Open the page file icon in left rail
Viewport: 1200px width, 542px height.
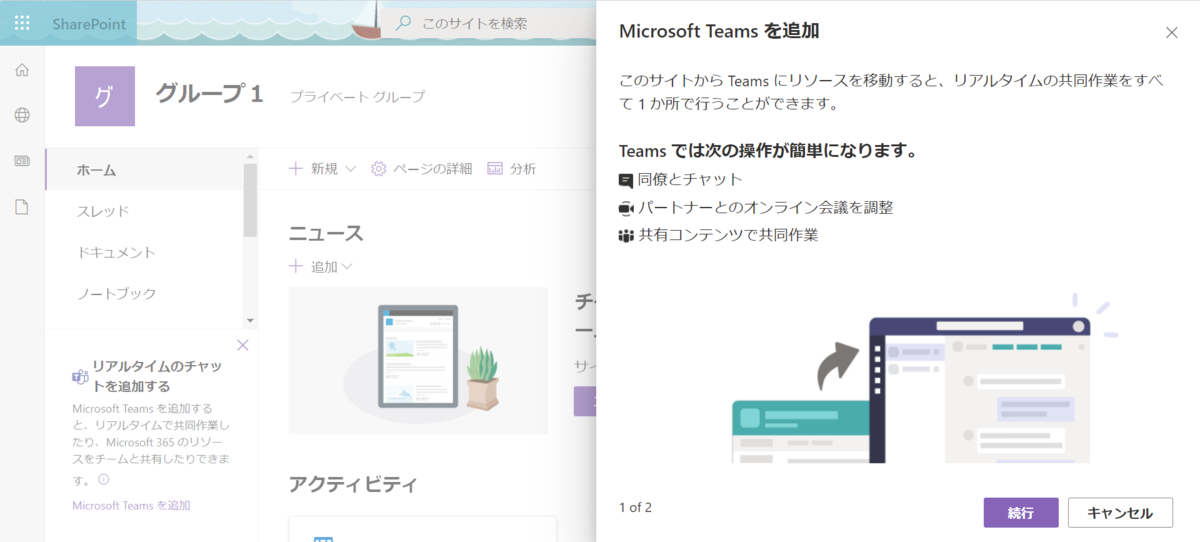click(x=22, y=207)
